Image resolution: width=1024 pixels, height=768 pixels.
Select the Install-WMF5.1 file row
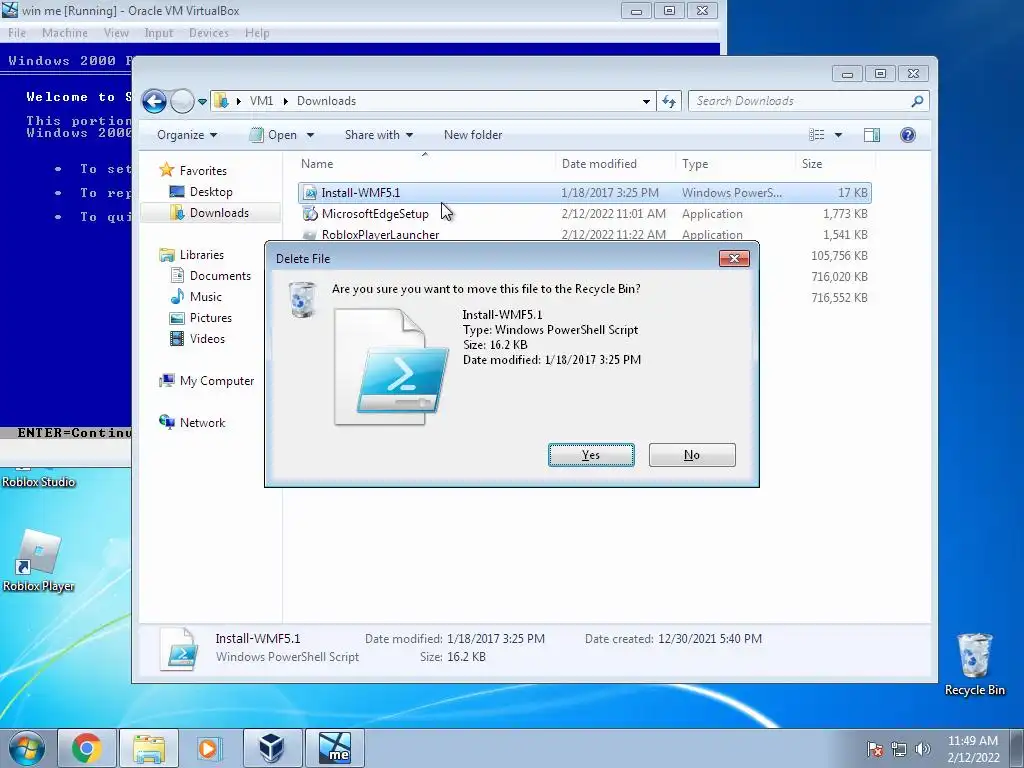(584, 193)
